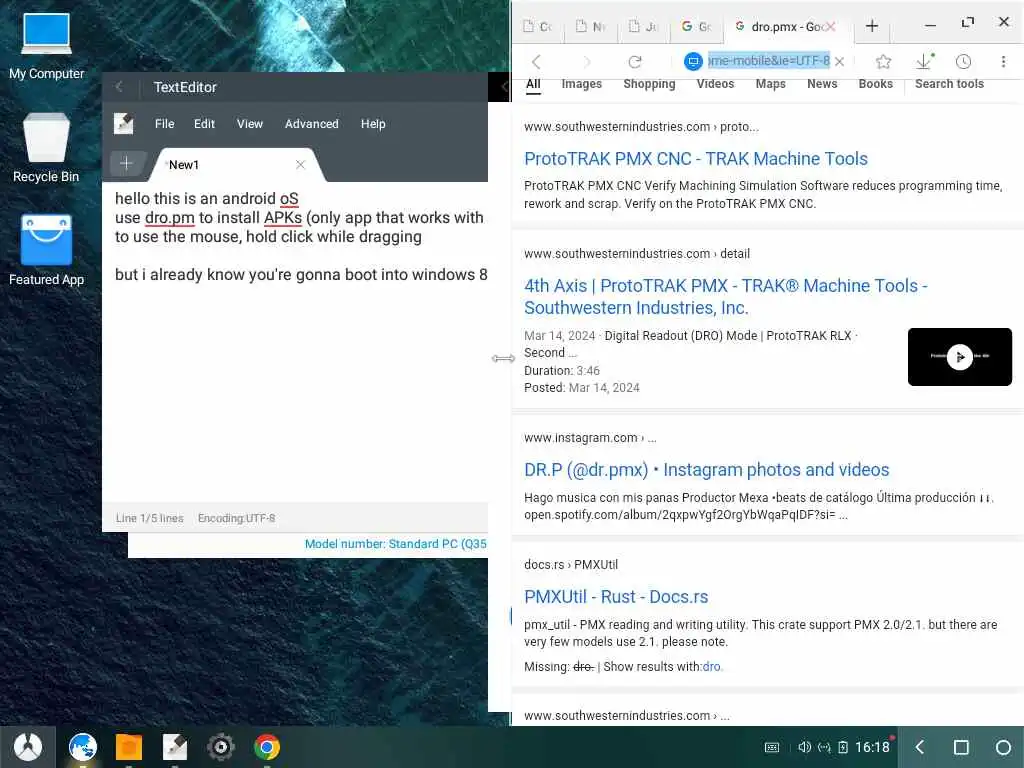This screenshot has height=768, width=1024.
Task: Select the All search filter
Action: 534,84
